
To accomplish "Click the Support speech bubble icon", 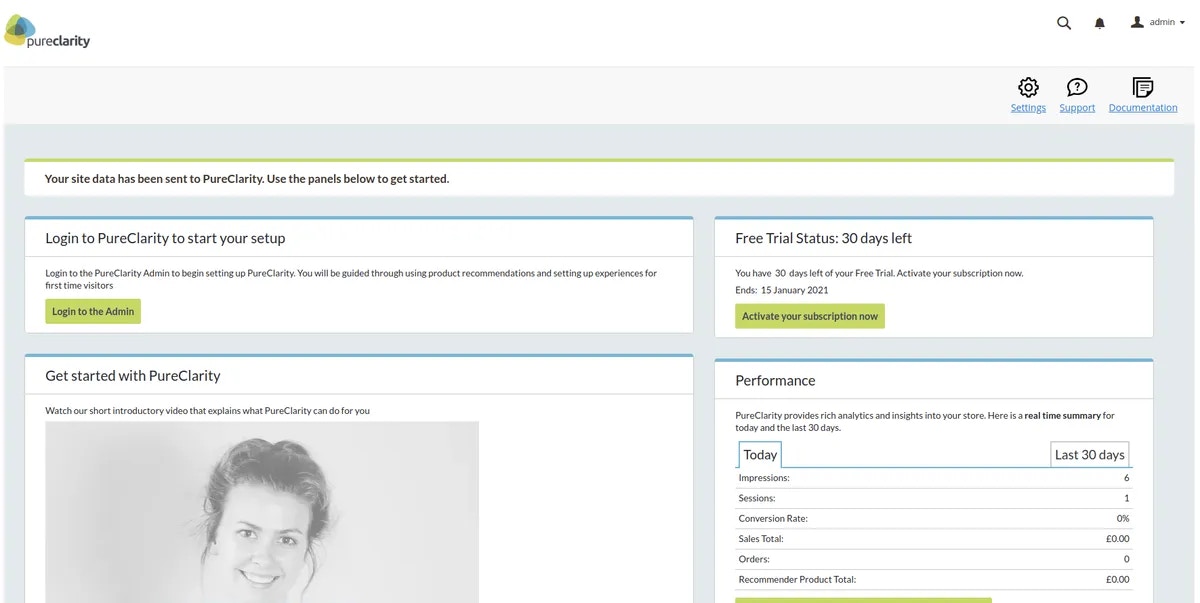I will tap(1077, 87).
